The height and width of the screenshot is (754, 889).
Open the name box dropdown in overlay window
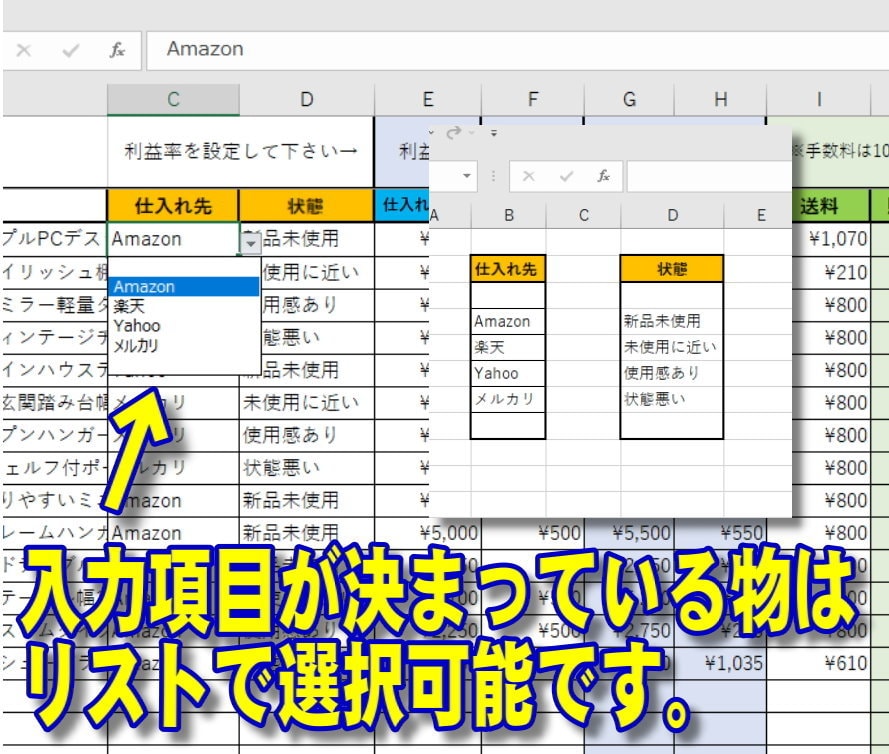pos(467,176)
